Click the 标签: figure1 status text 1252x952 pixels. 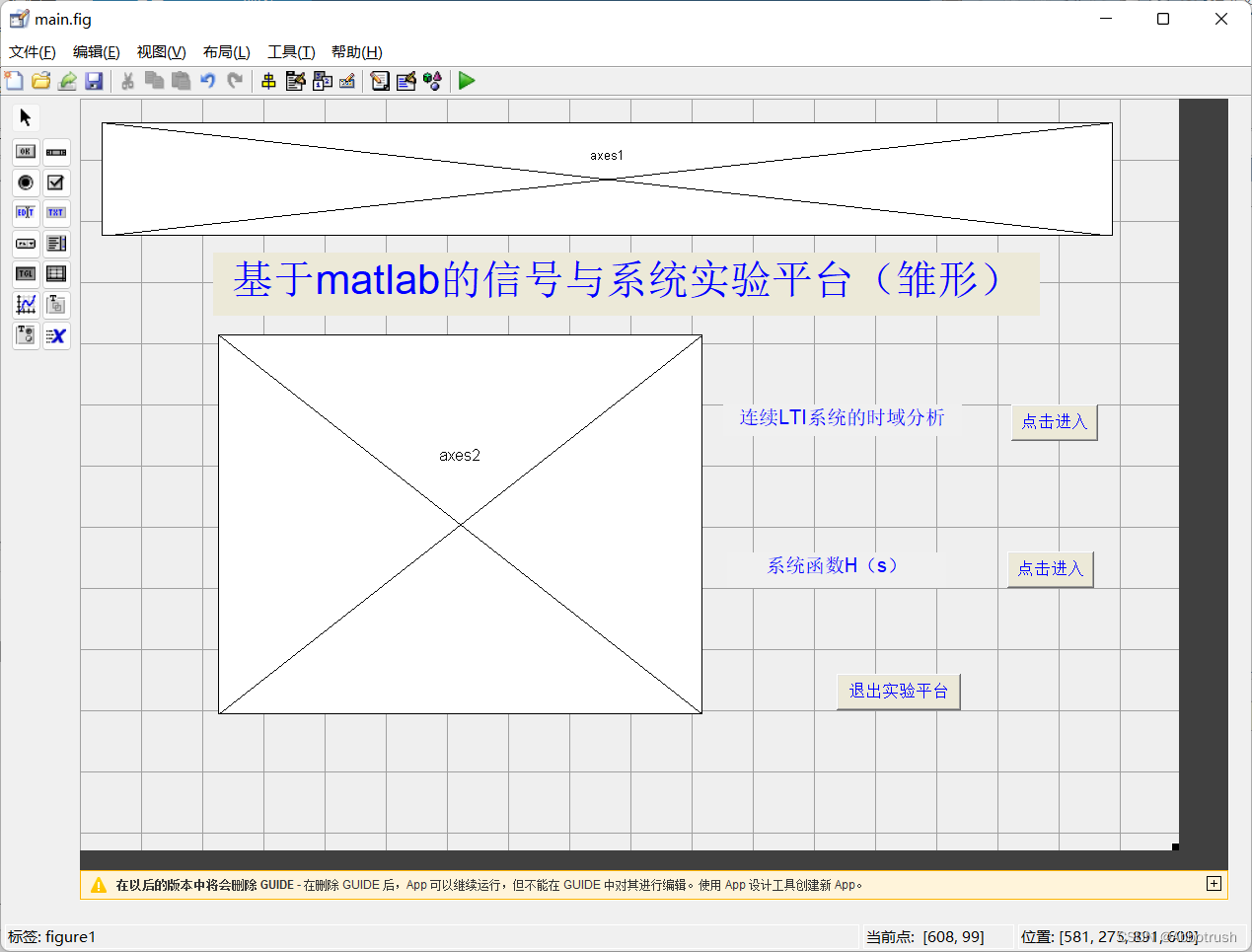(52, 937)
